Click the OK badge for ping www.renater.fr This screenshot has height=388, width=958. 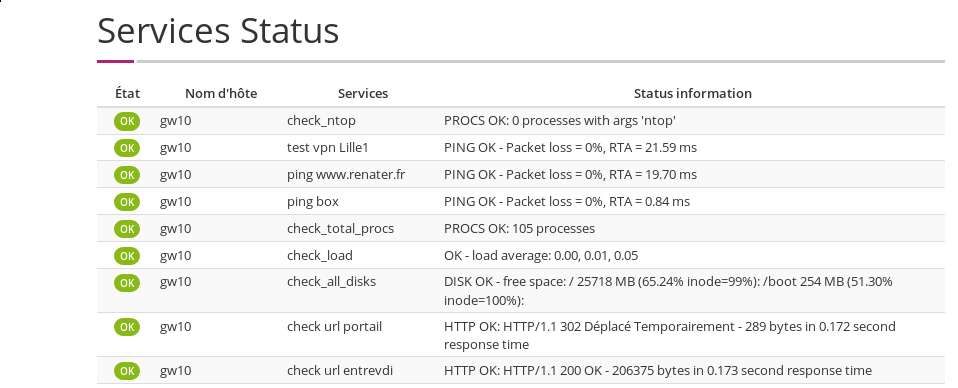point(127,175)
